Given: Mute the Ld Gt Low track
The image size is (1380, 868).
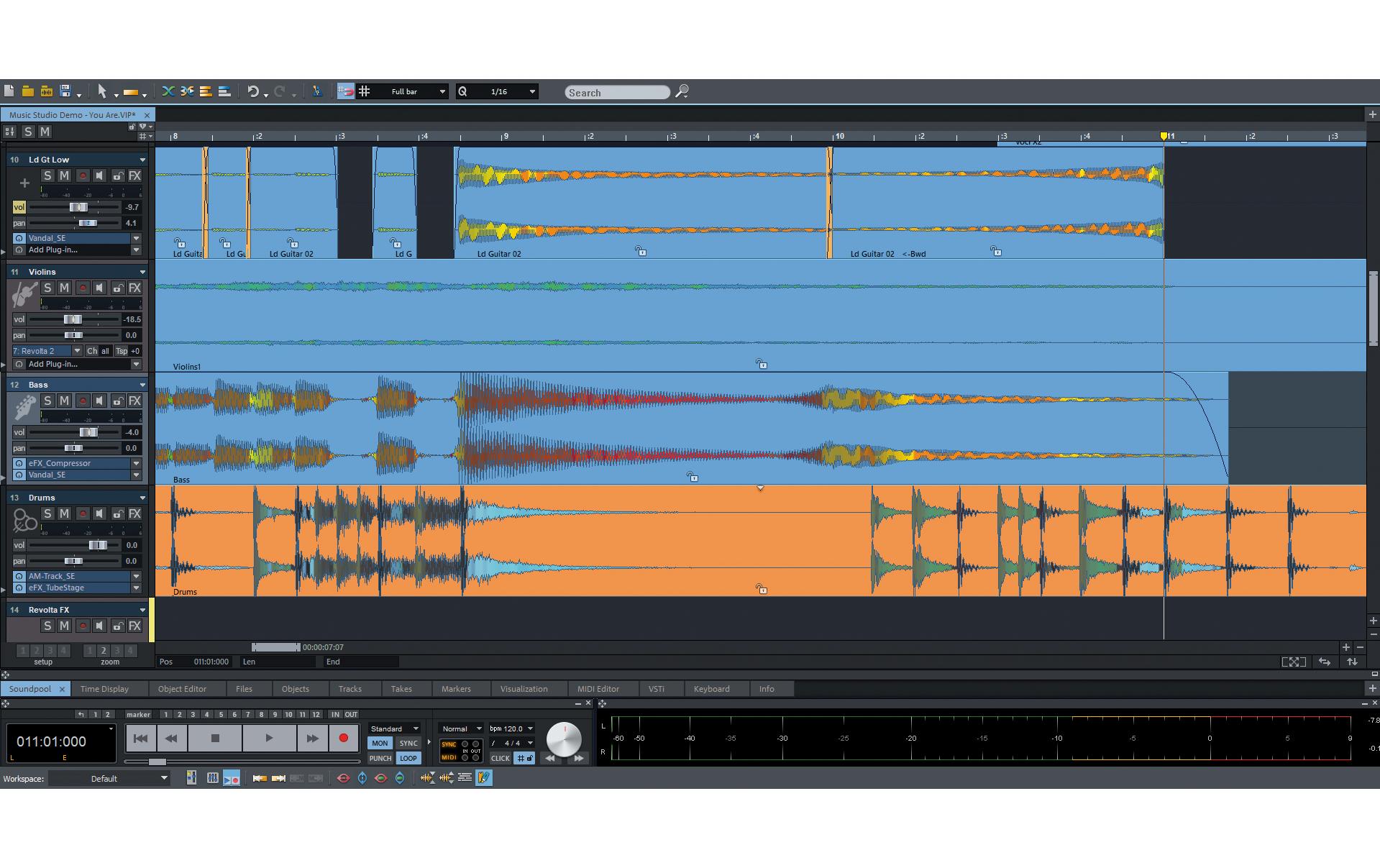Looking at the screenshot, I should tap(64, 175).
